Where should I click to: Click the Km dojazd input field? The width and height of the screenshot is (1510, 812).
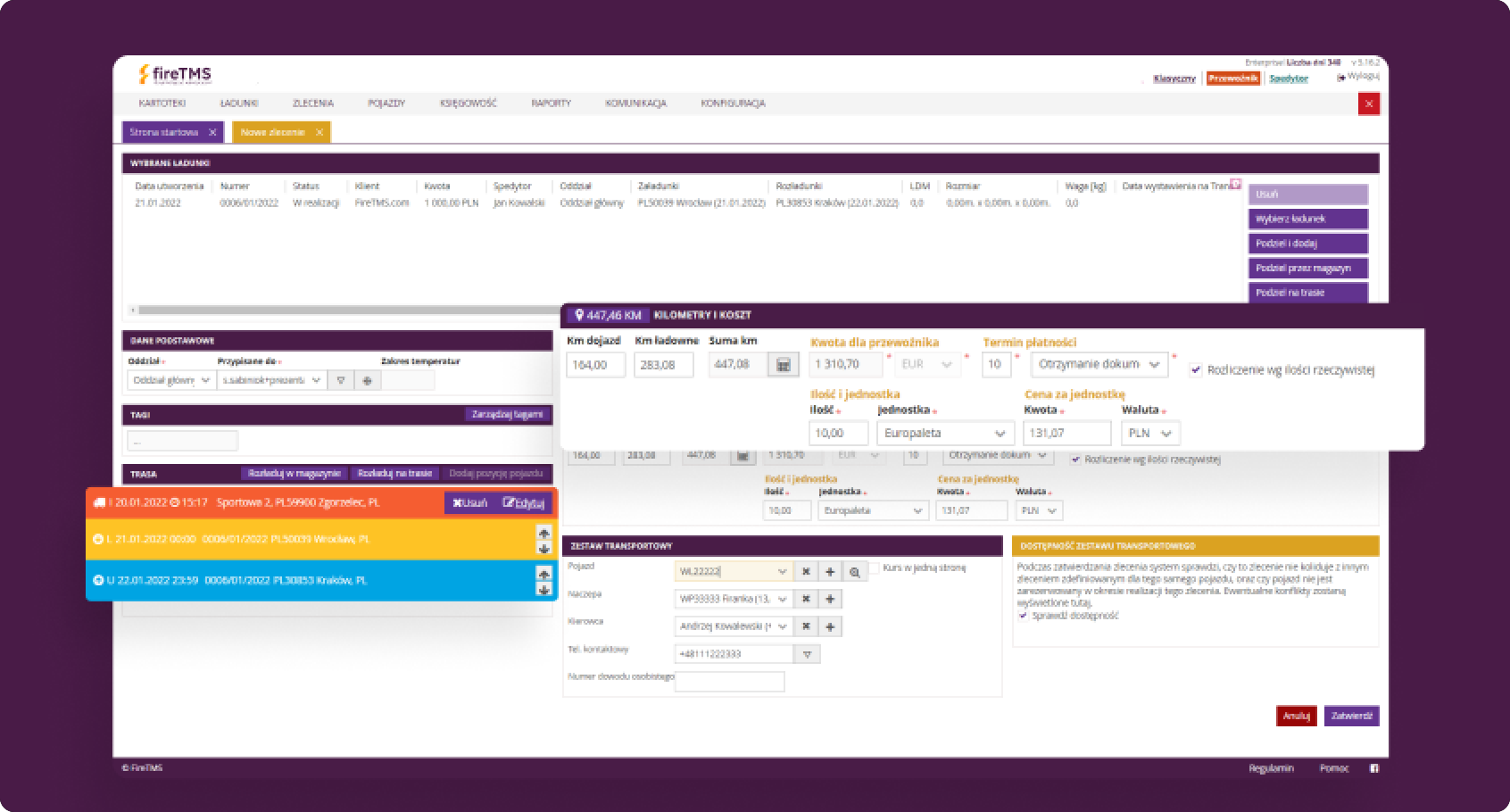point(595,365)
